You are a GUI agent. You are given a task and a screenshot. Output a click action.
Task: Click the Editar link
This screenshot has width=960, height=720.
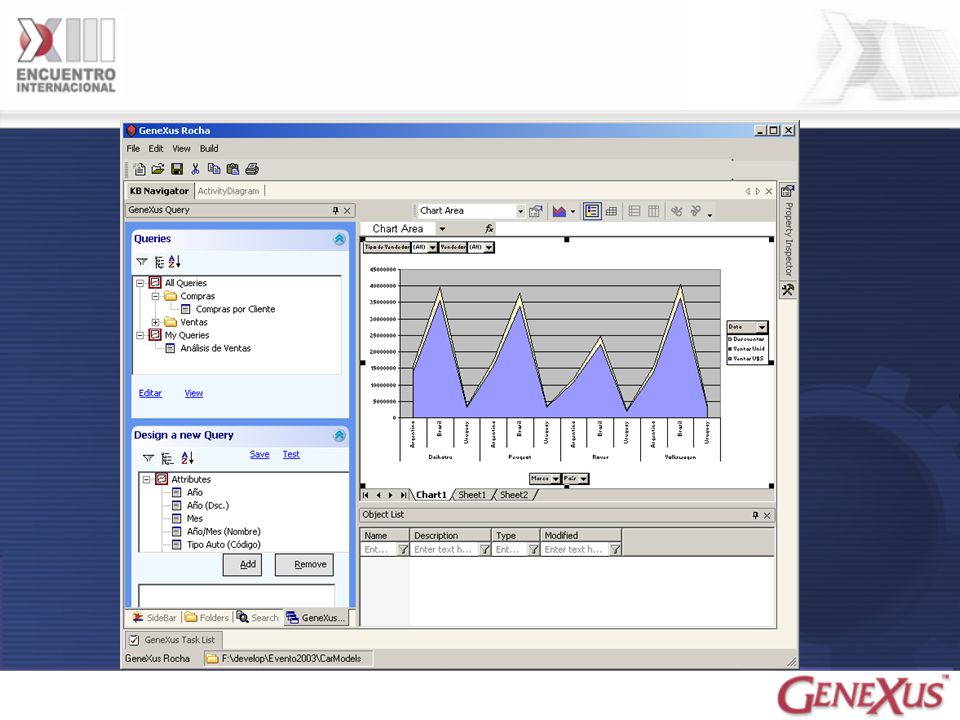coord(150,394)
